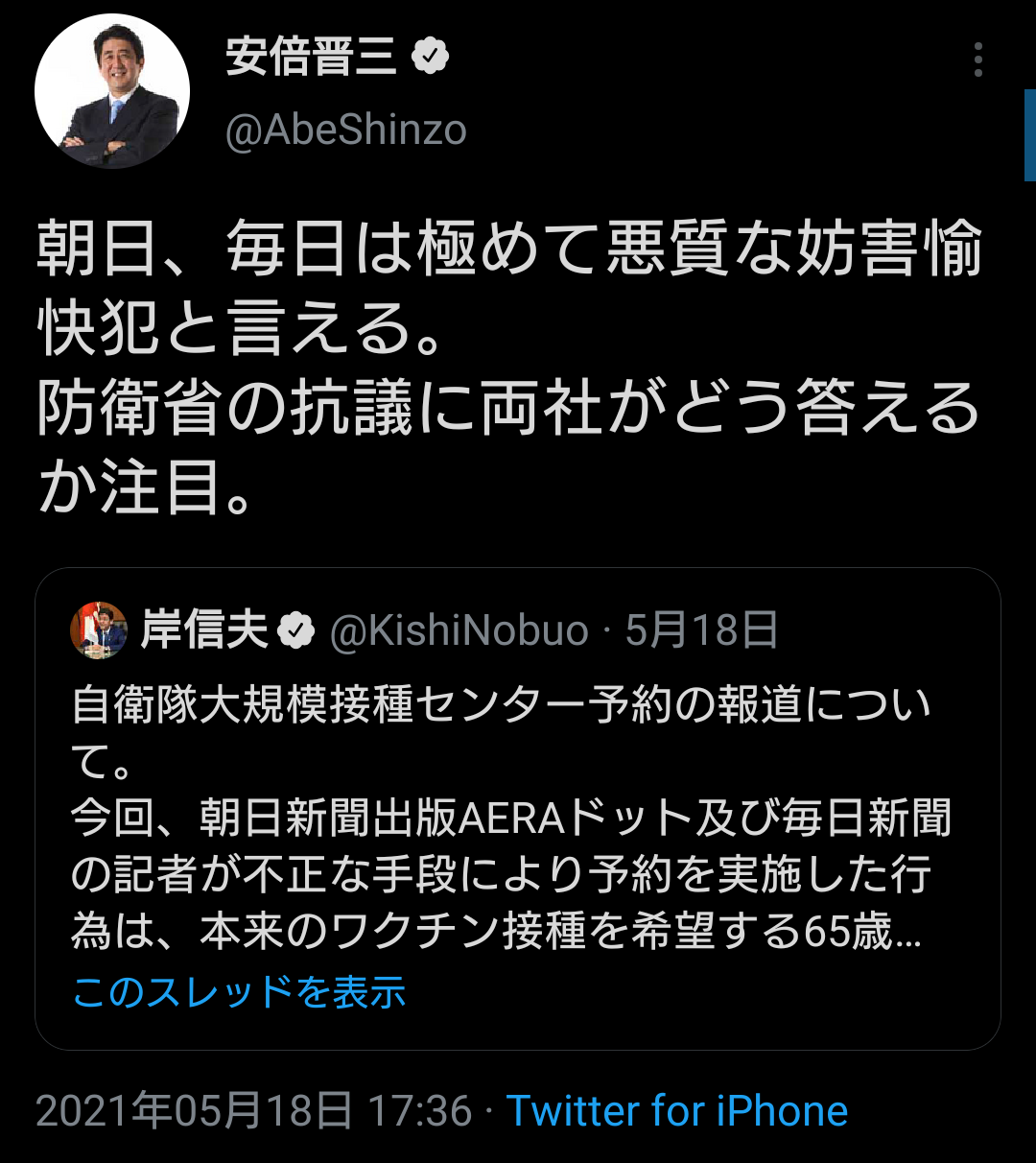Tap the text か注目。 in main tweet
This screenshot has width=1036, height=1163.
click(146, 488)
